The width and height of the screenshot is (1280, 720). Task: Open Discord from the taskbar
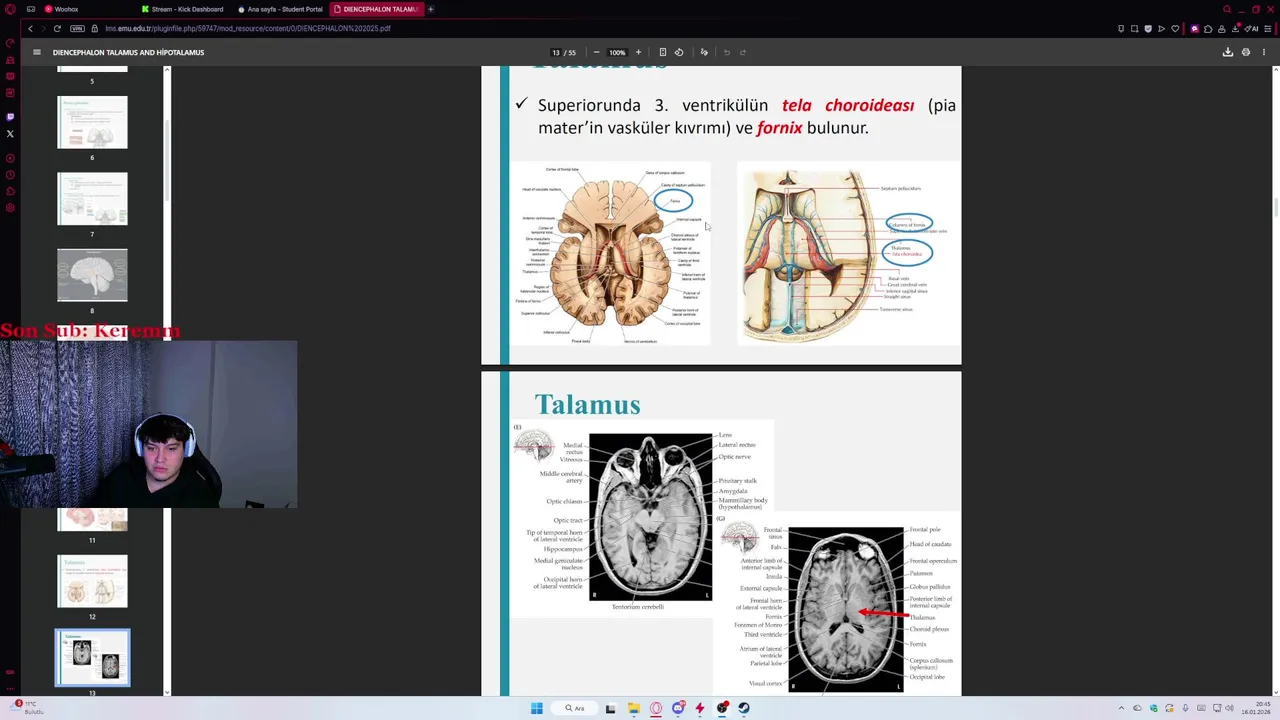[678, 708]
